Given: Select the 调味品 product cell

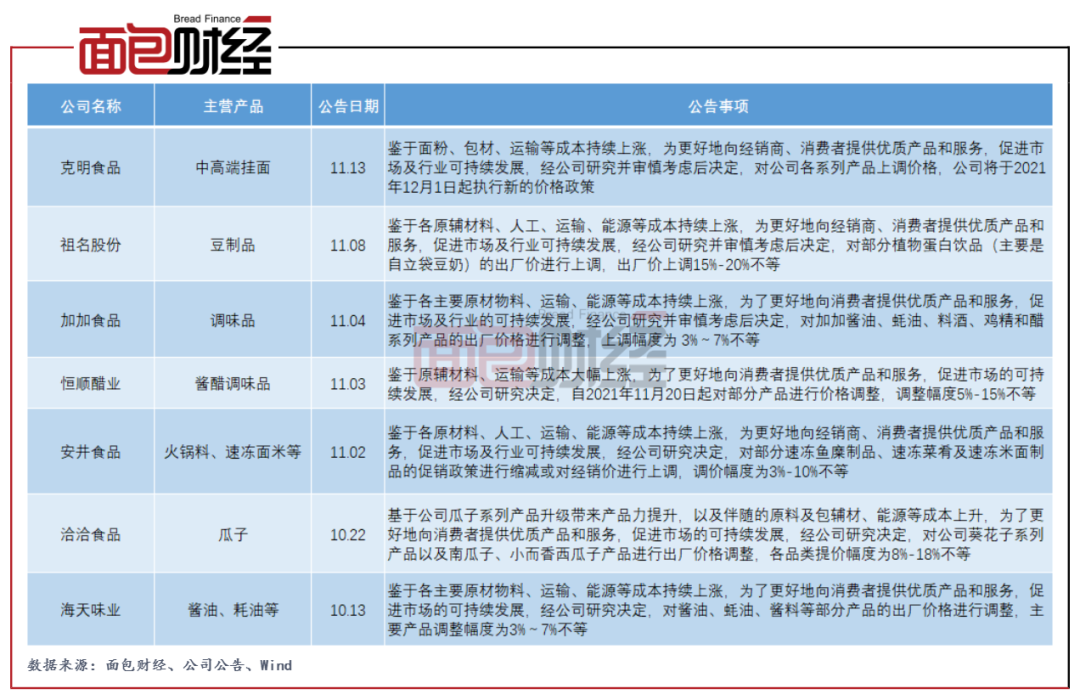Looking at the screenshot, I should (233, 320).
